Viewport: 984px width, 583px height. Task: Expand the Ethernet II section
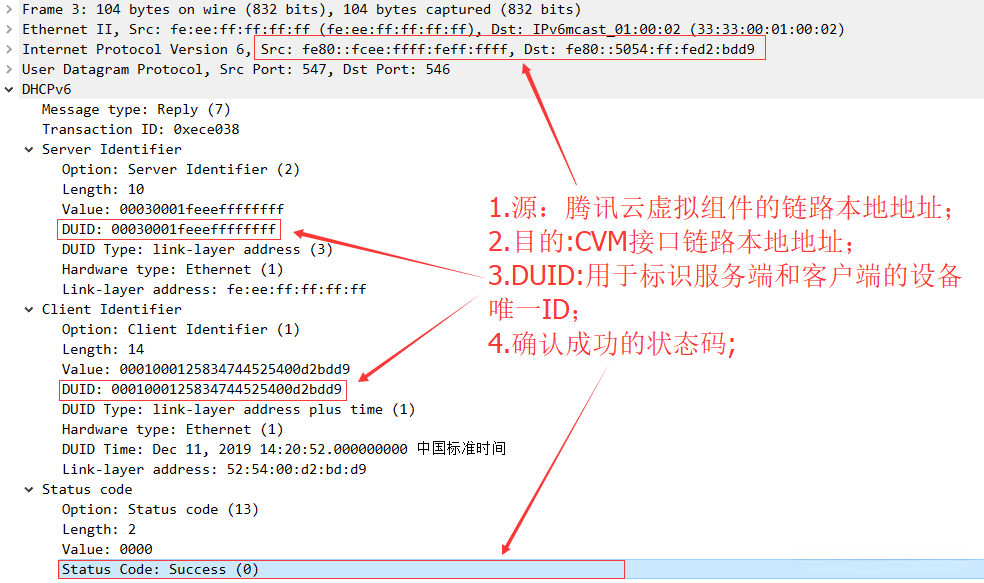[x=9, y=29]
